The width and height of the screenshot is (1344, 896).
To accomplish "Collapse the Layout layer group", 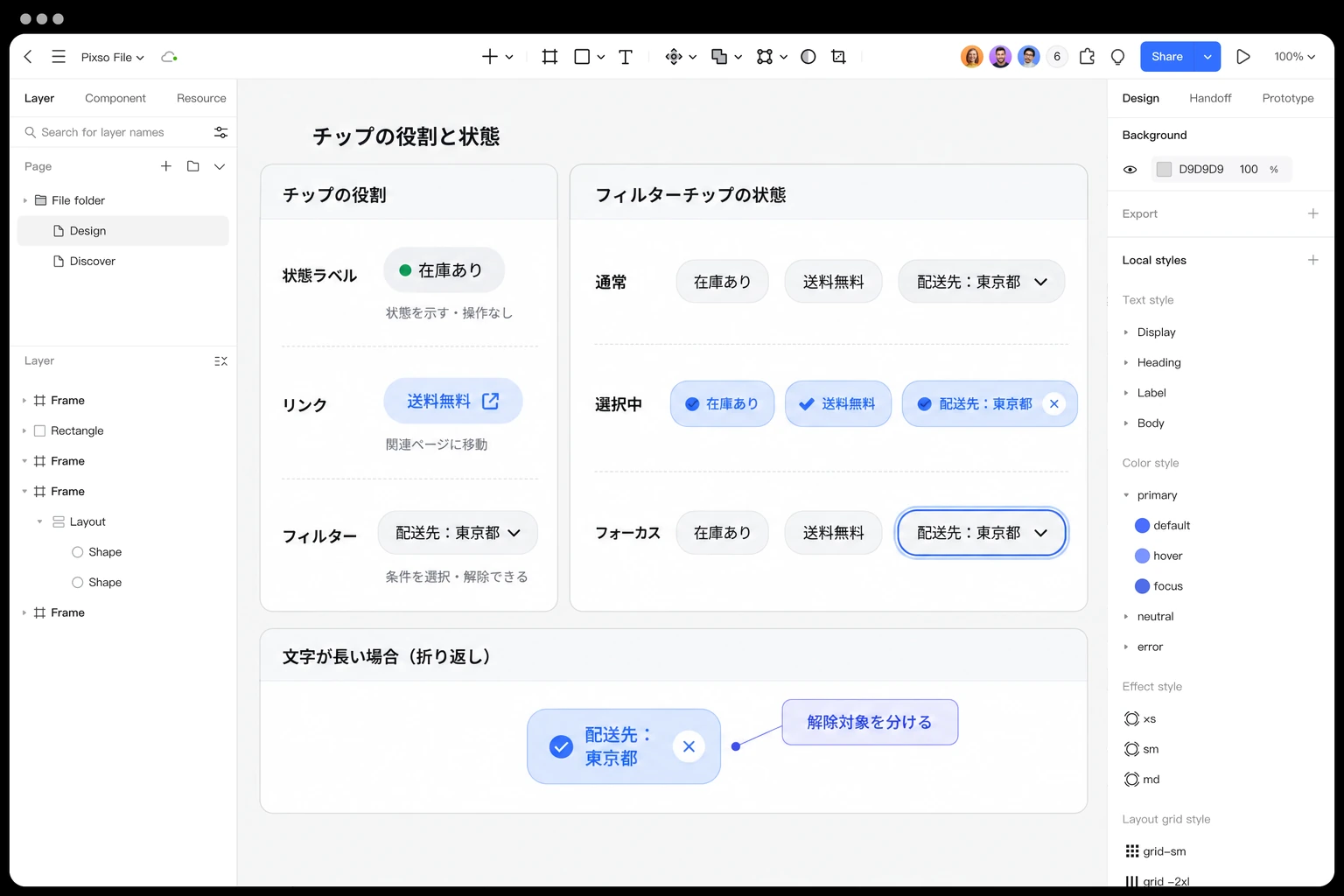I will pos(39,521).
